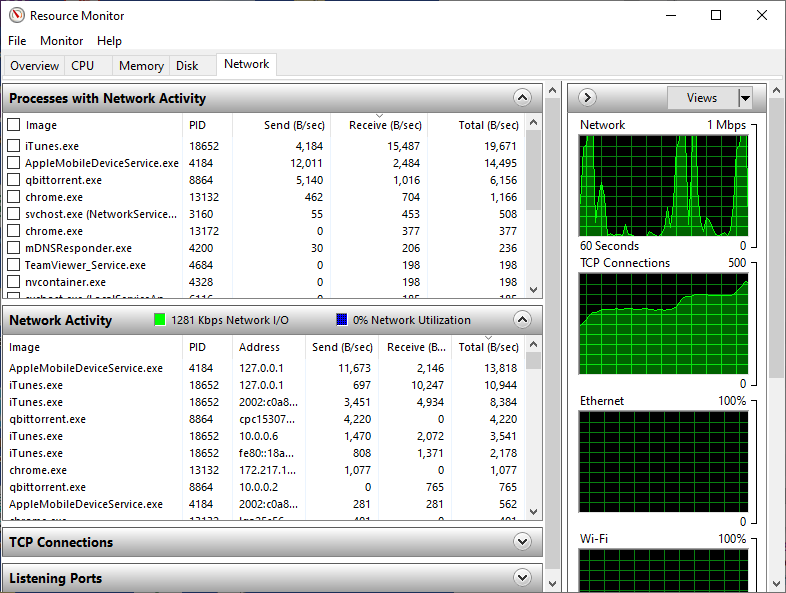Open the Monitor menu
The height and width of the screenshot is (593, 786).
pyautogui.click(x=62, y=41)
